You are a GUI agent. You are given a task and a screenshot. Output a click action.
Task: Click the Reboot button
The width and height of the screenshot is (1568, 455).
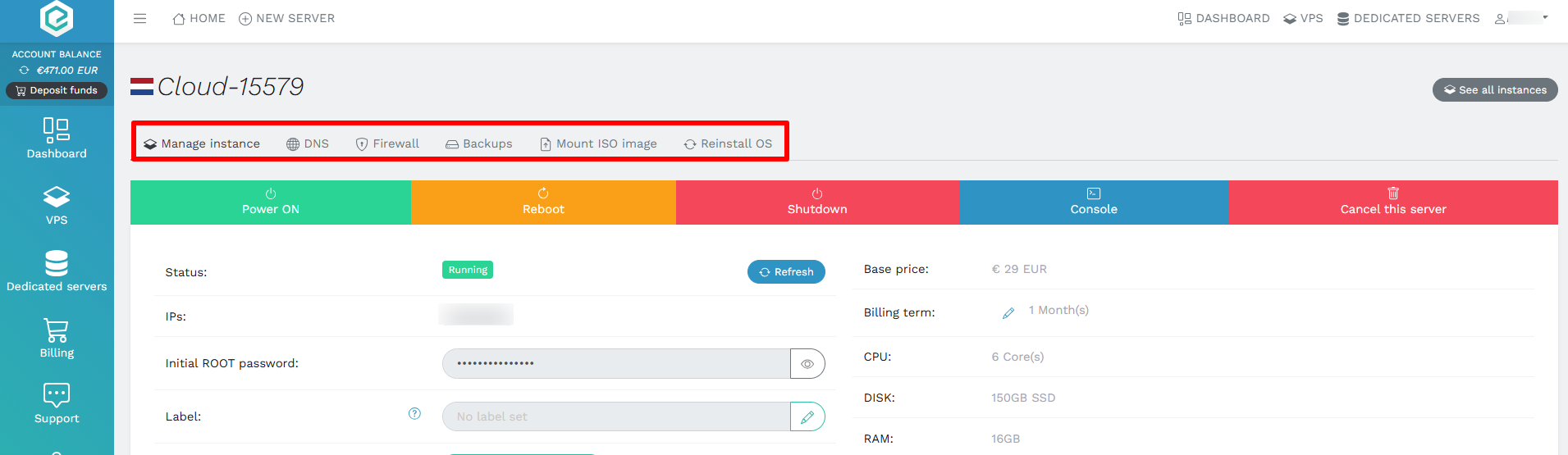(543, 202)
